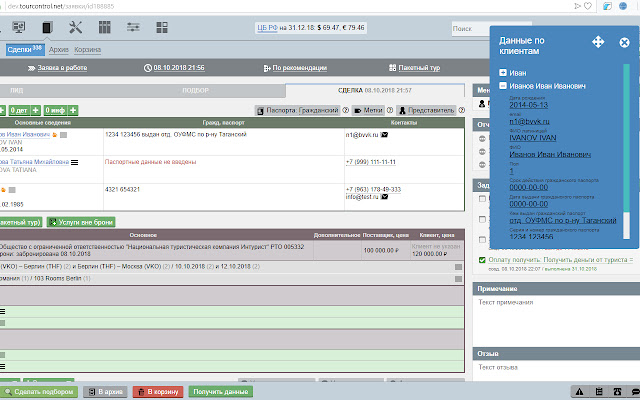Click orange icon beside Иван Иванович name
This screenshot has width=640, height=400.
click(55, 135)
